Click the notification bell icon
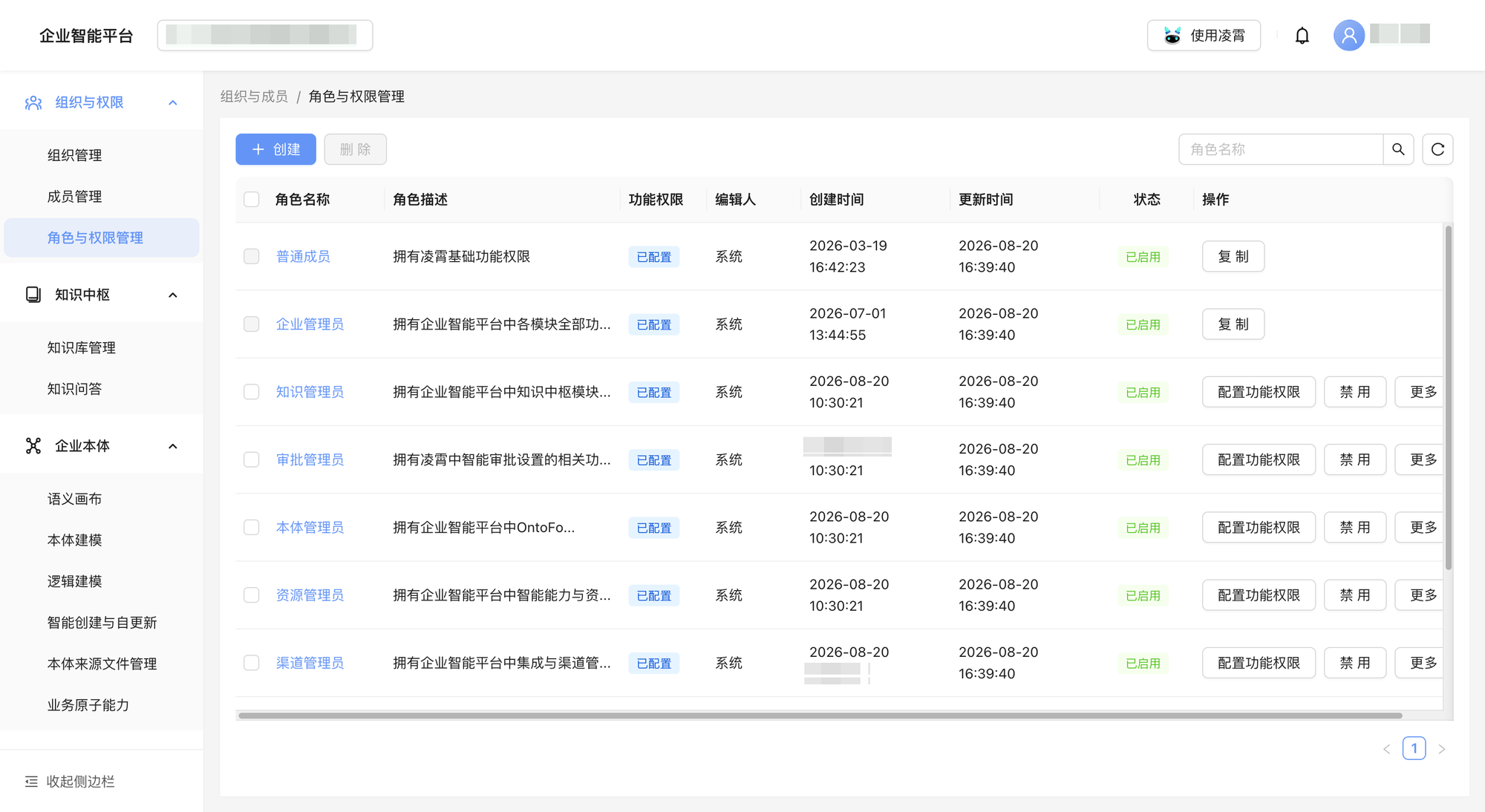 1302,36
